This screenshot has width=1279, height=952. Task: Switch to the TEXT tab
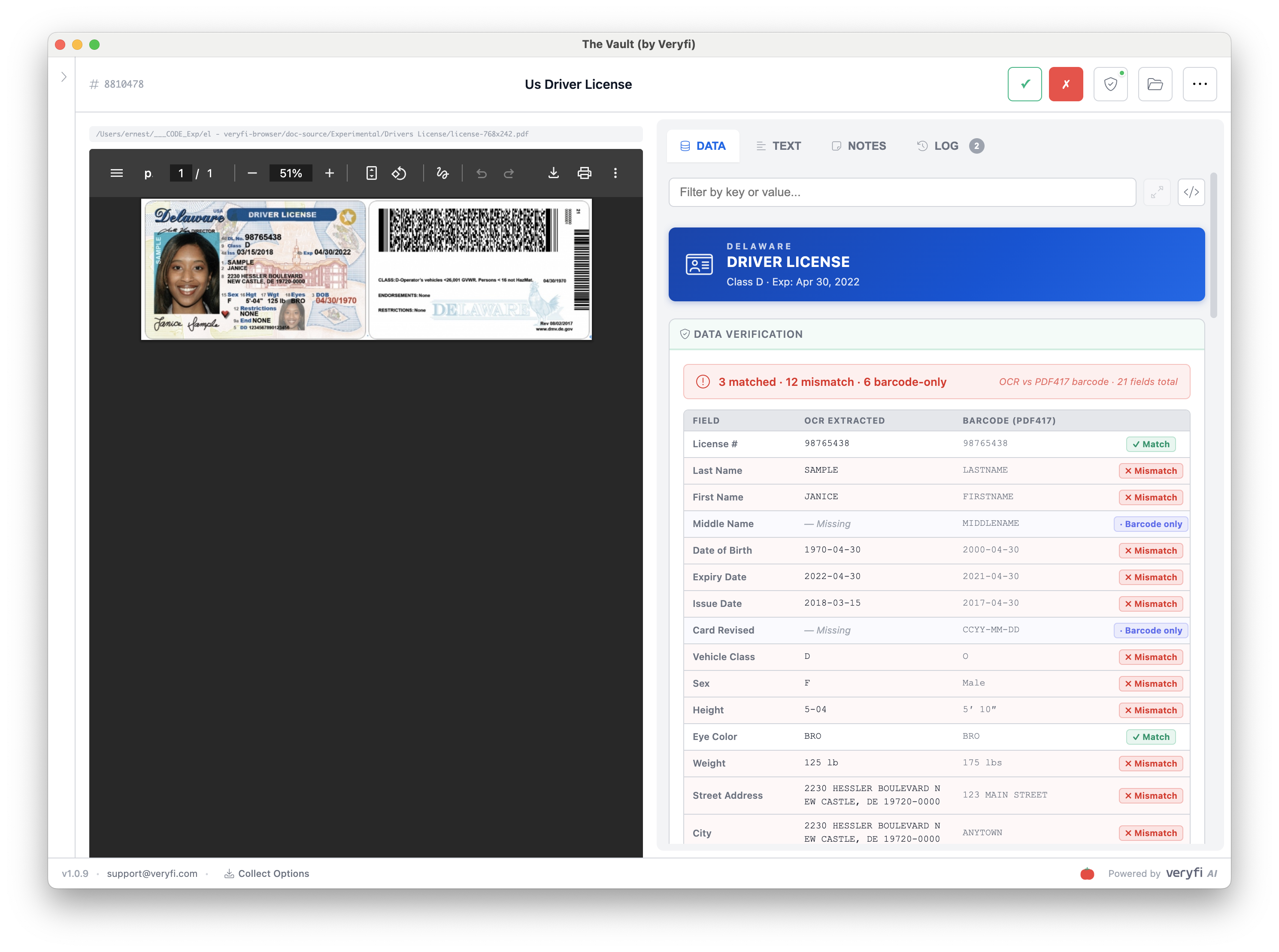click(x=779, y=146)
